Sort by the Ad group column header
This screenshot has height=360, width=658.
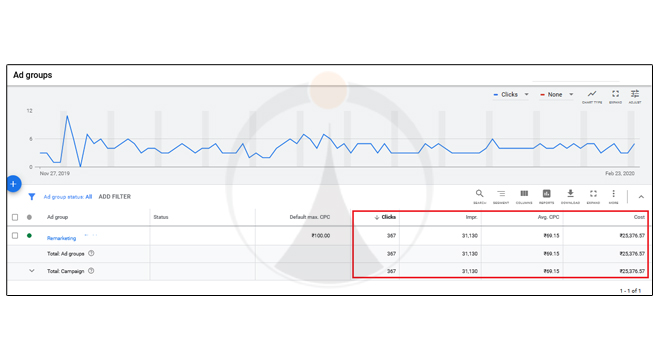coord(57,217)
